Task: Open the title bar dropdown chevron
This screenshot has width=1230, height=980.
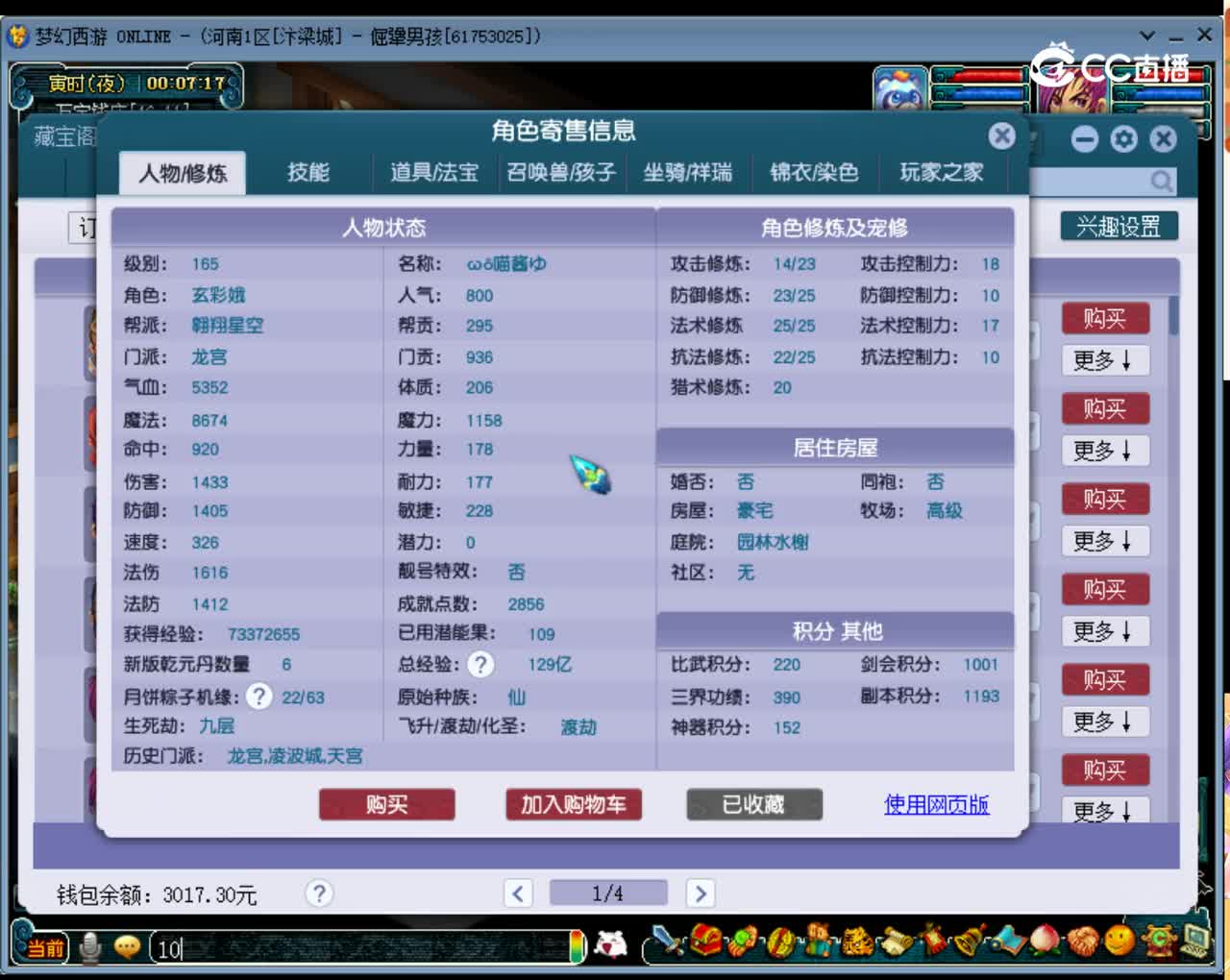Action: (1147, 35)
